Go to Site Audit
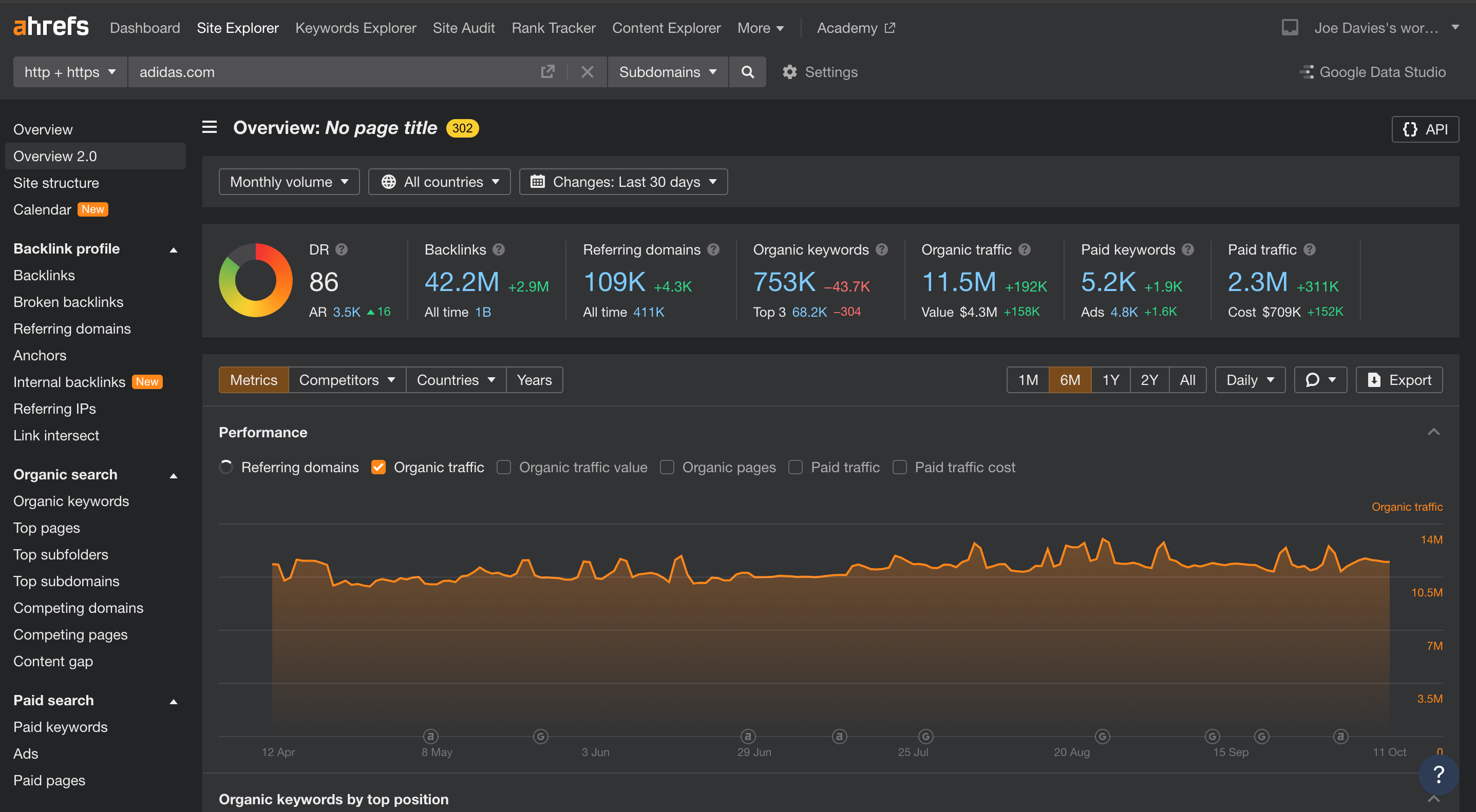The height and width of the screenshot is (812, 1476). click(464, 28)
